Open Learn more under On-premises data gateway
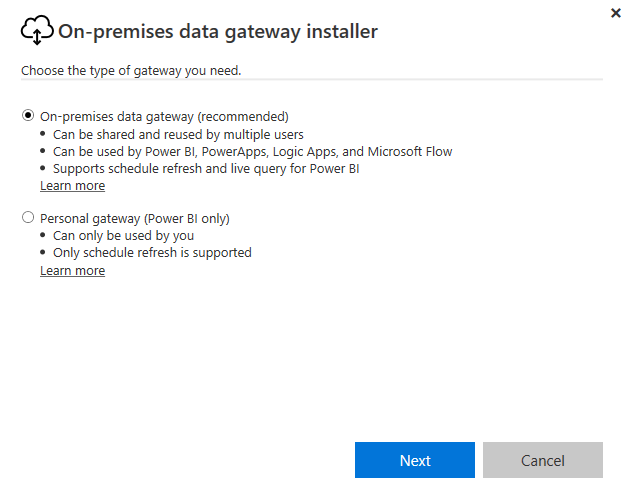628x499 pixels. pyautogui.click(x=72, y=186)
